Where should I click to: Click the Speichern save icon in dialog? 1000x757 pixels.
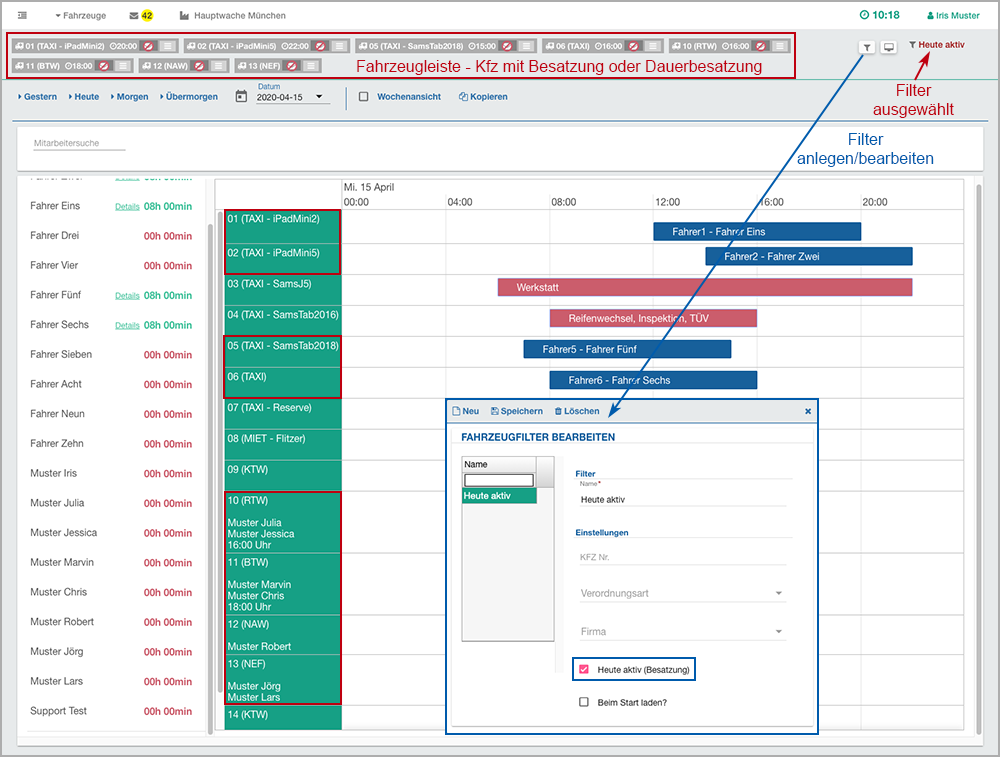tap(495, 411)
